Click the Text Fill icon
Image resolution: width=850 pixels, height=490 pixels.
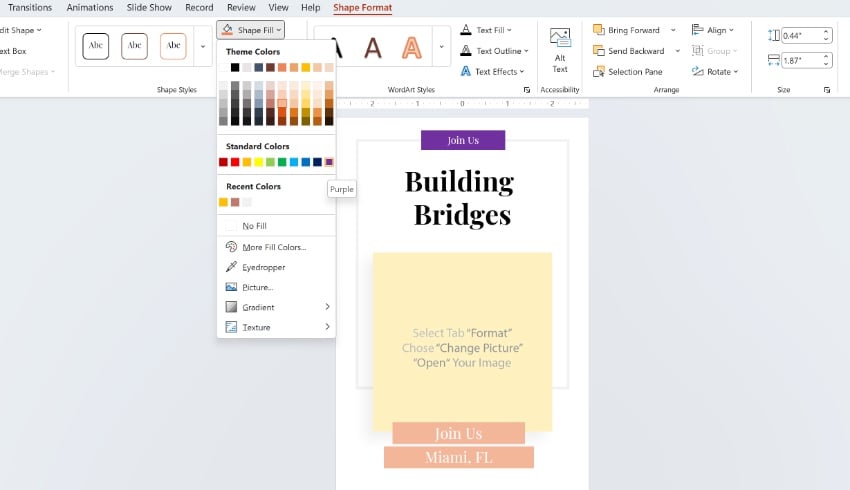466,30
